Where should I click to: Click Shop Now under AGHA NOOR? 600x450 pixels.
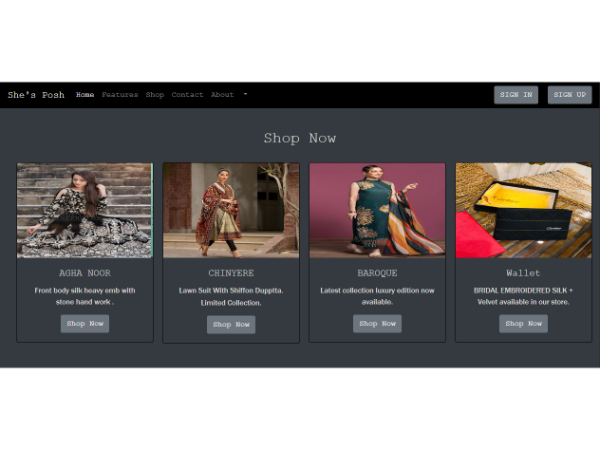pyautogui.click(x=85, y=324)
